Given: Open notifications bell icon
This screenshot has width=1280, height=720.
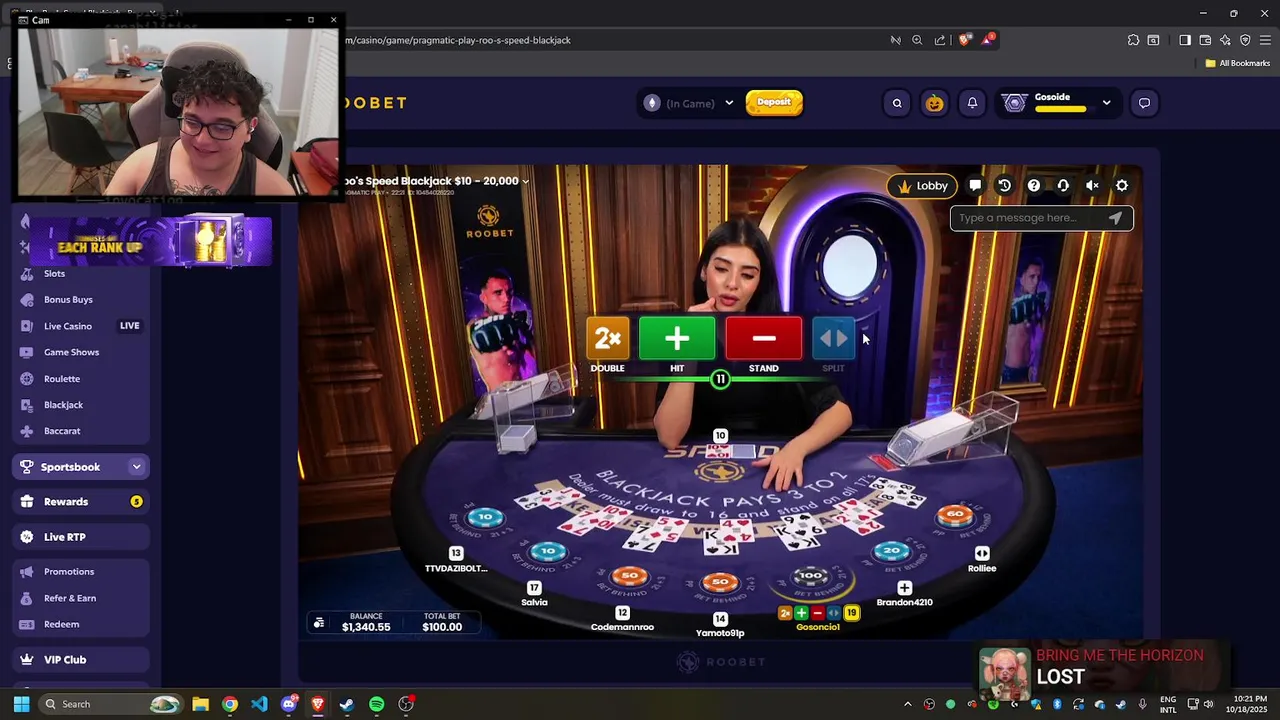Looking at the screenshot, I should pos(972,103).
